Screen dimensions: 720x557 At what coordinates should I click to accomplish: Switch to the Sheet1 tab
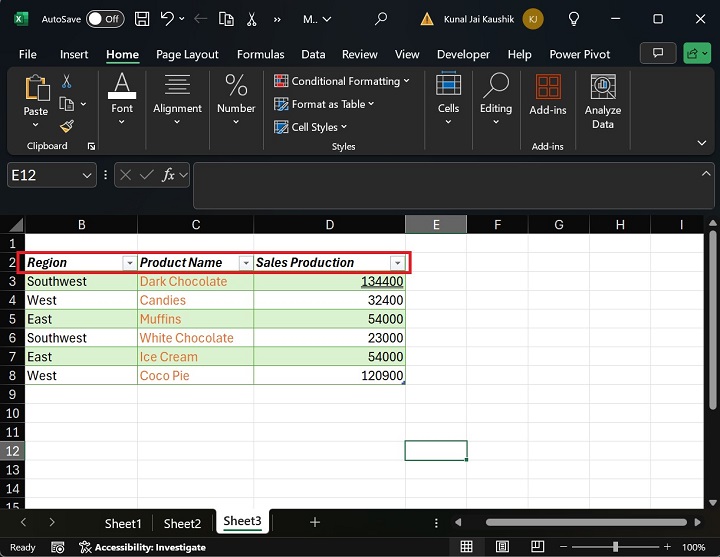pyautogui.click(x=123, y=523)
